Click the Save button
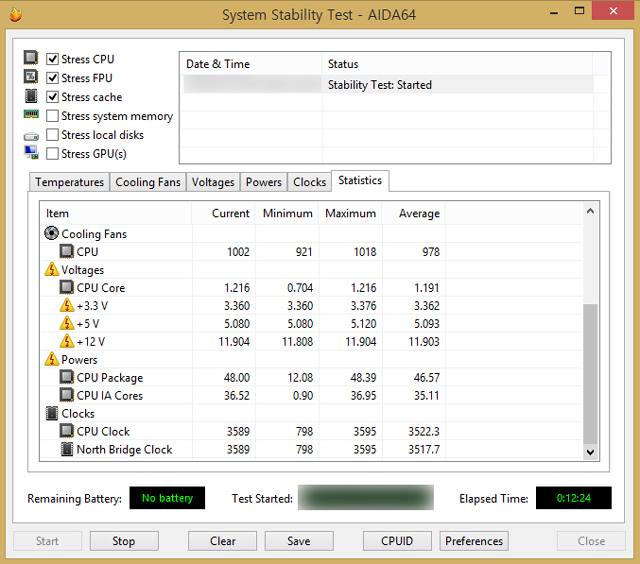 click(x=299, y=541)
